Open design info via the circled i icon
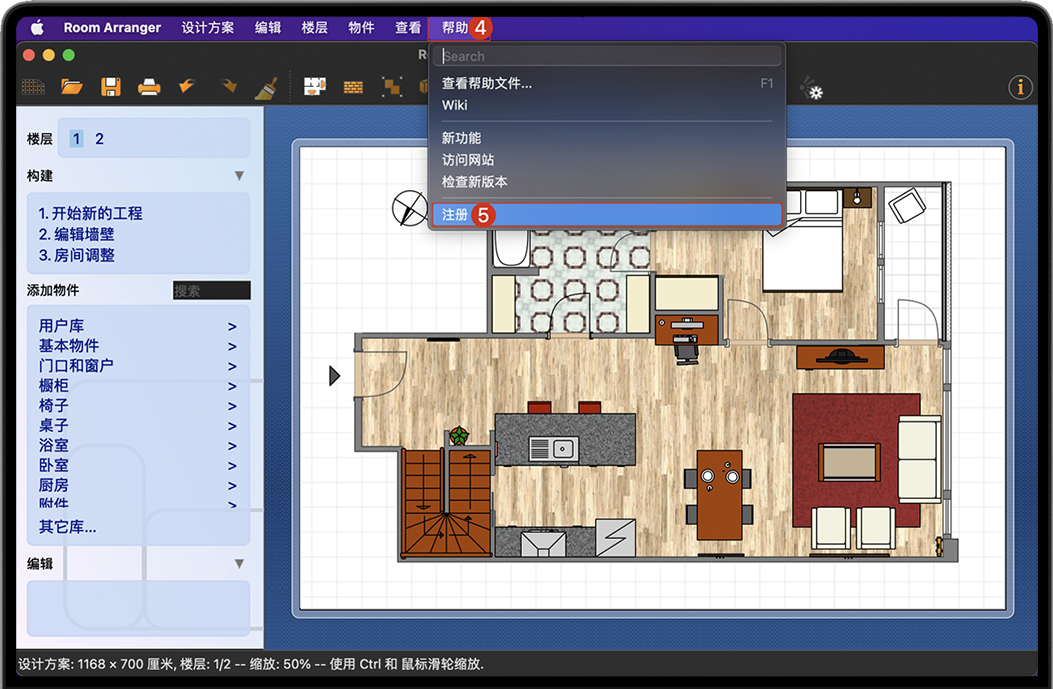The image size is (1053, 689). [1020, 87]
